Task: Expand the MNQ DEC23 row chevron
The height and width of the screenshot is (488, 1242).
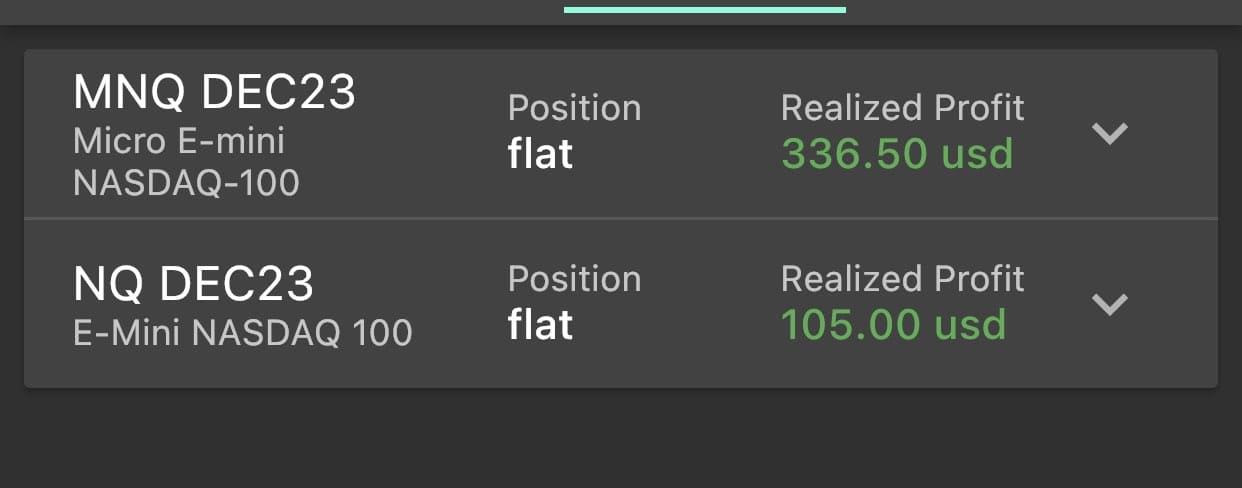Action: (1110, 133)
